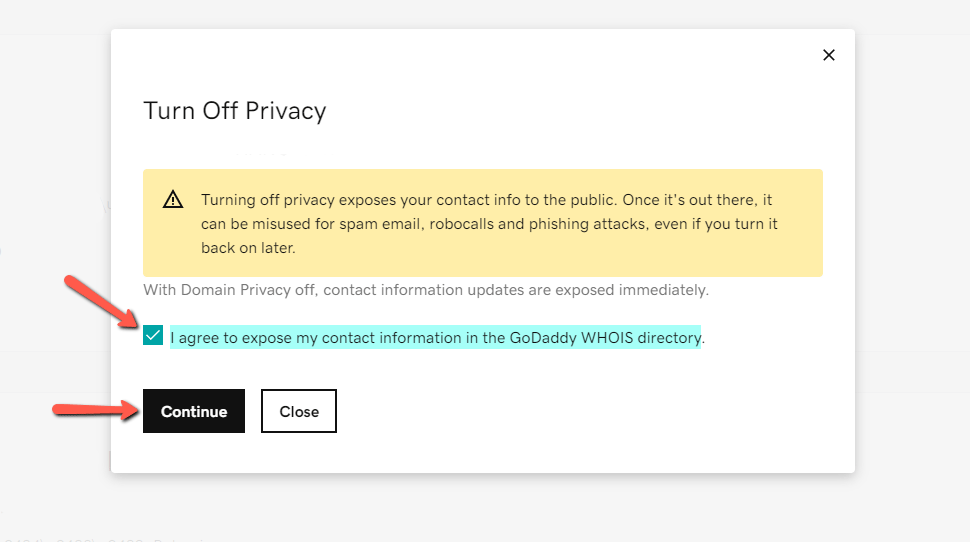The image size is (970, 542).
Task: Click the 'GoDaddy WHOIS directory' phrase
Action: 605,338
